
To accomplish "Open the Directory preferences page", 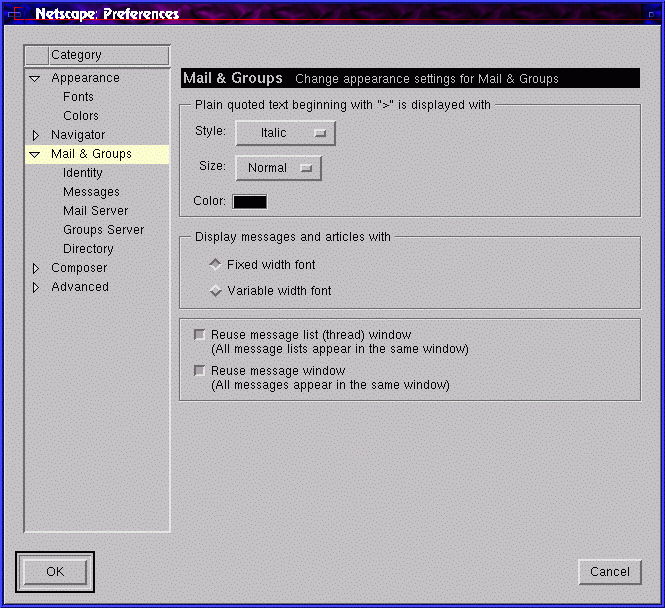I will click(x=88, y=249).
